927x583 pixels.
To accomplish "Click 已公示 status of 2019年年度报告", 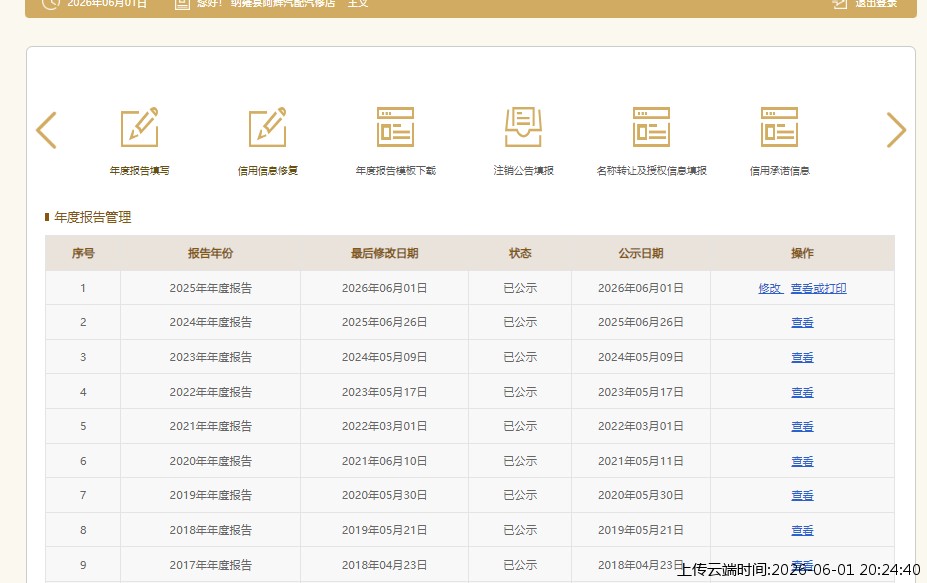I will [x=520, y=495].
